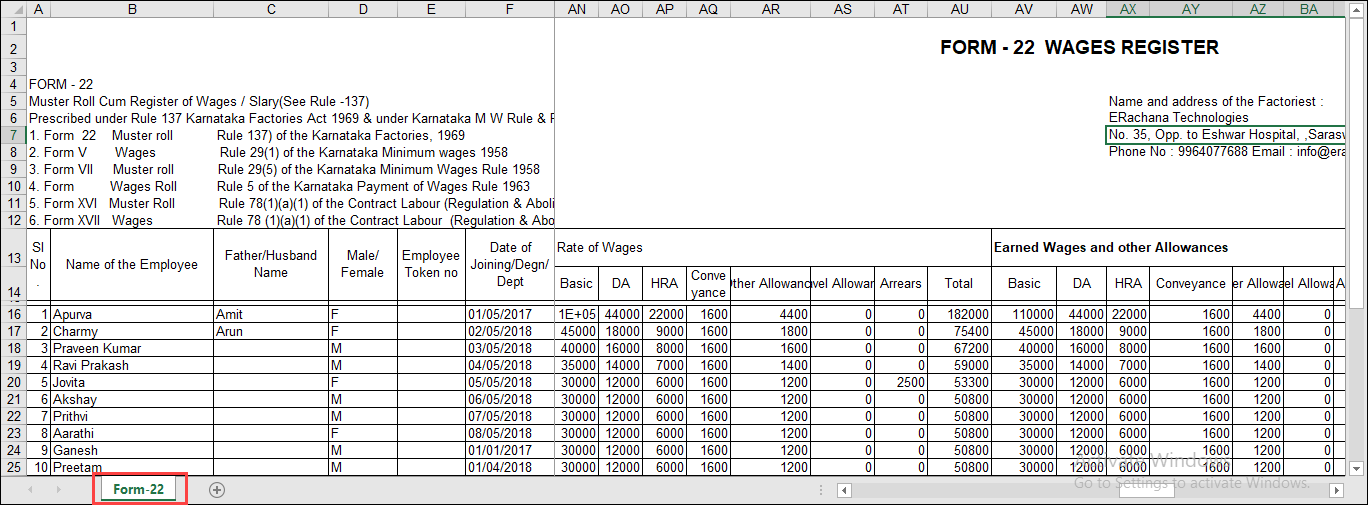Click total wage cell '182000'
The height and width of the screenshot is (505, 1368).
(959, 314)
